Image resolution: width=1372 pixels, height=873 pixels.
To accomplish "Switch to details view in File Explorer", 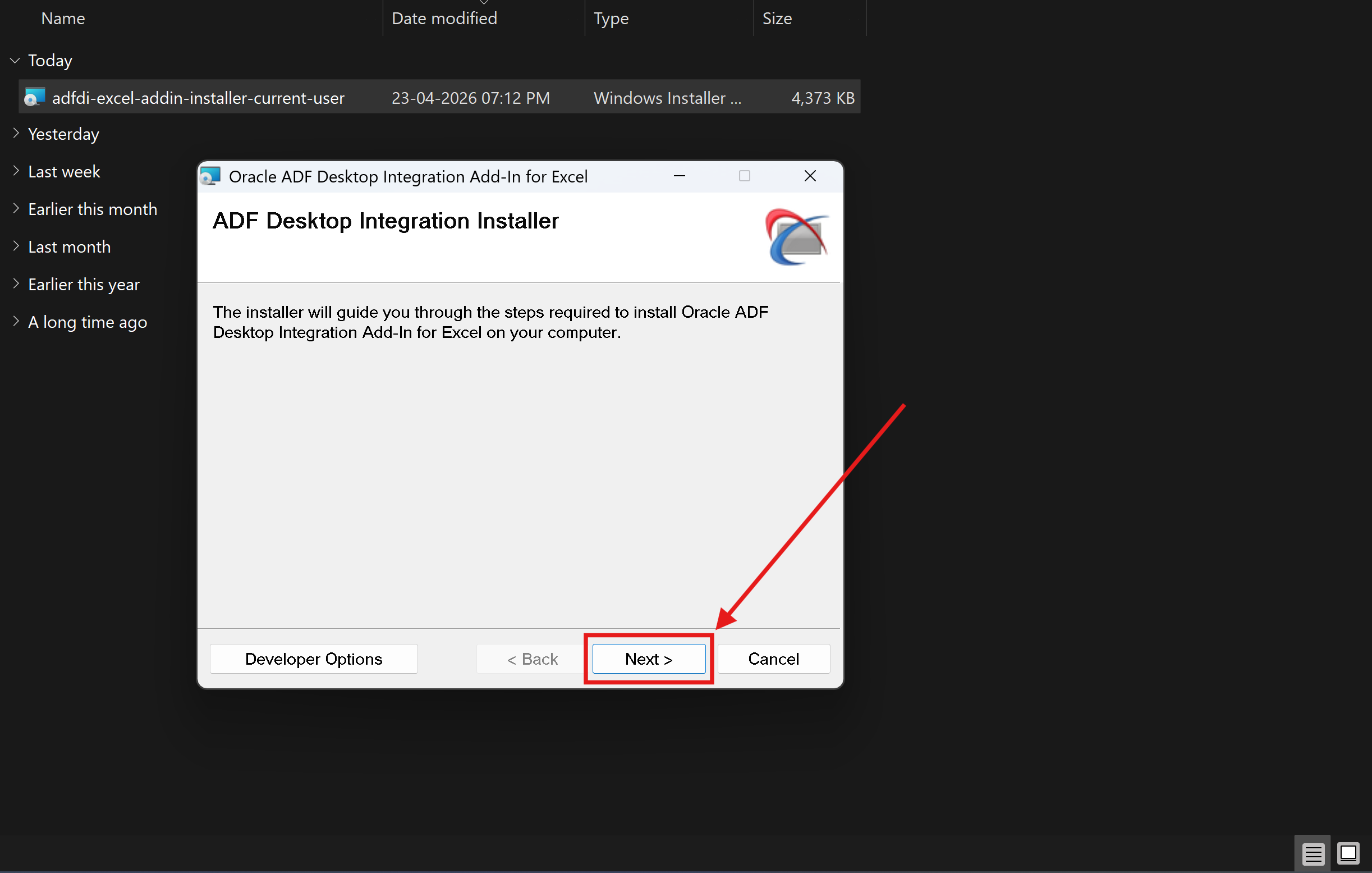I will coord(1313,854).
